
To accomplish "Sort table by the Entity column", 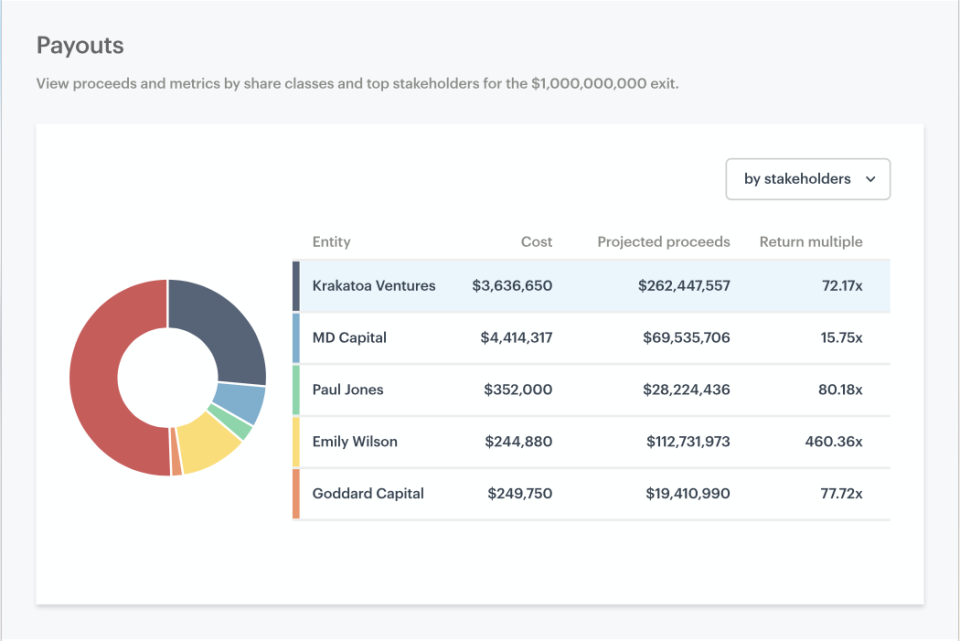I will (x=331, y=241).
